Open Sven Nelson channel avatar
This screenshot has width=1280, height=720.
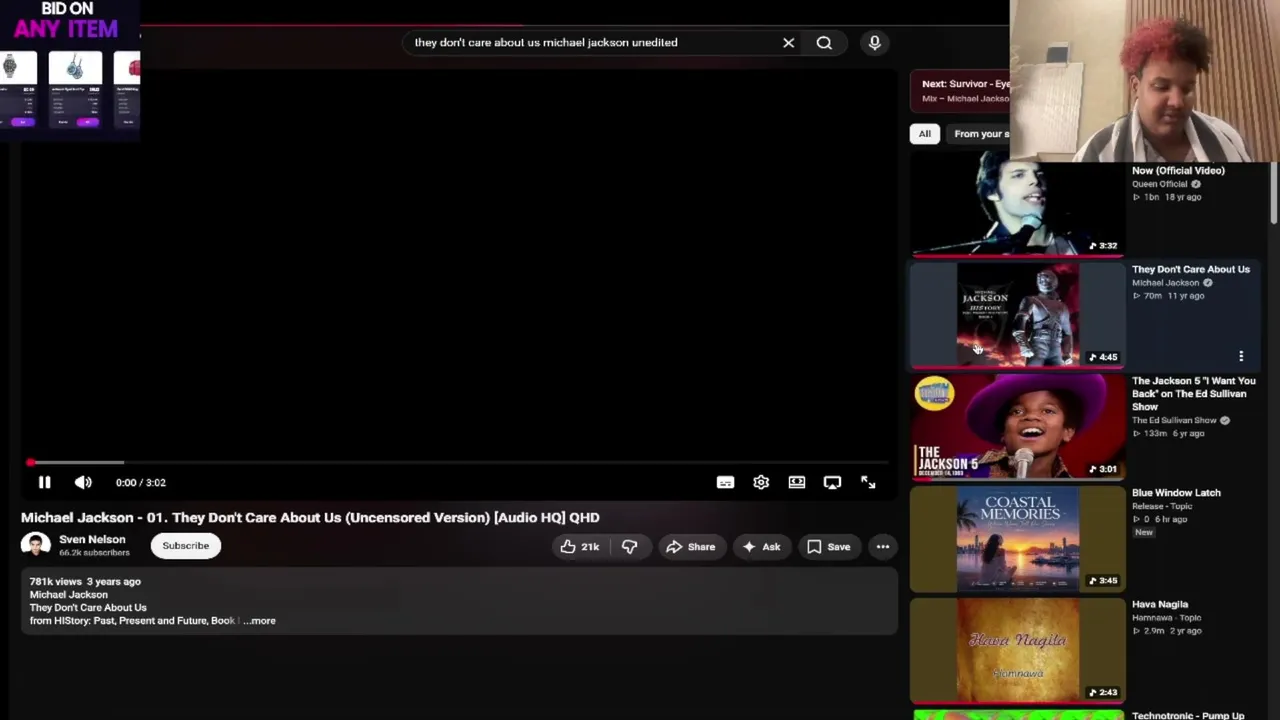pos(36,546)
